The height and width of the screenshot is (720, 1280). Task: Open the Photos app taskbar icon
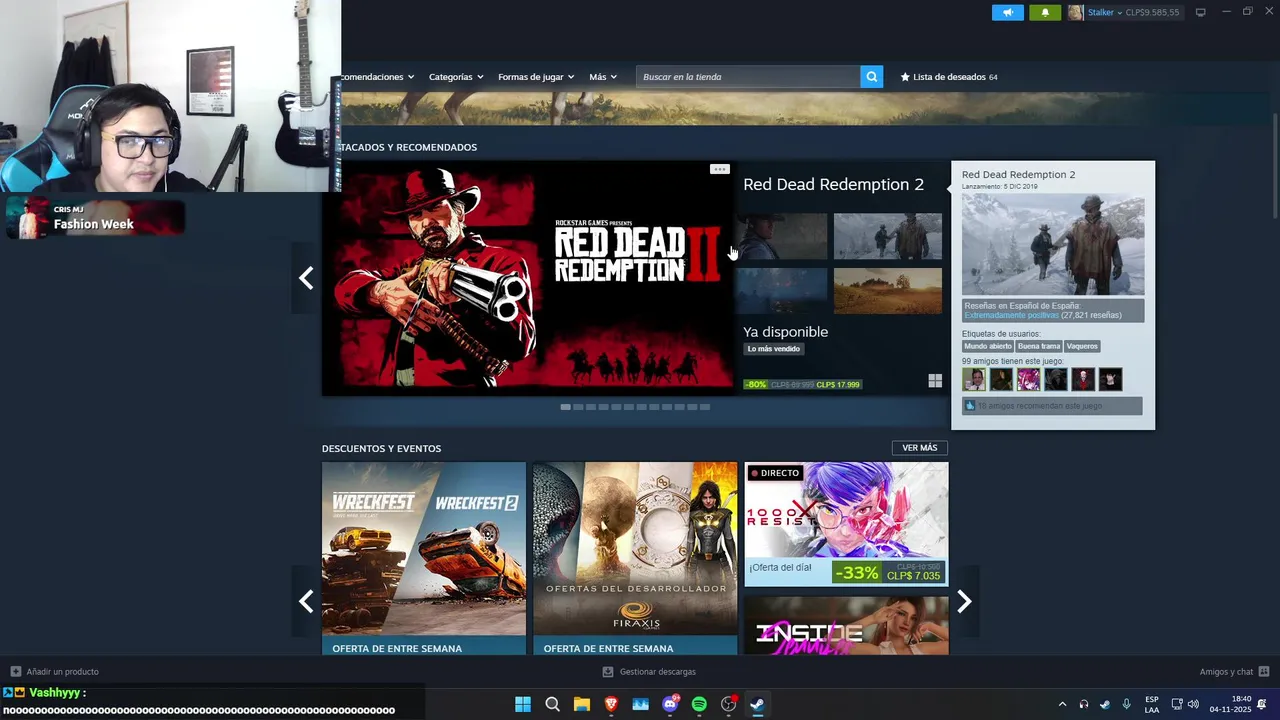click(641, 704)
